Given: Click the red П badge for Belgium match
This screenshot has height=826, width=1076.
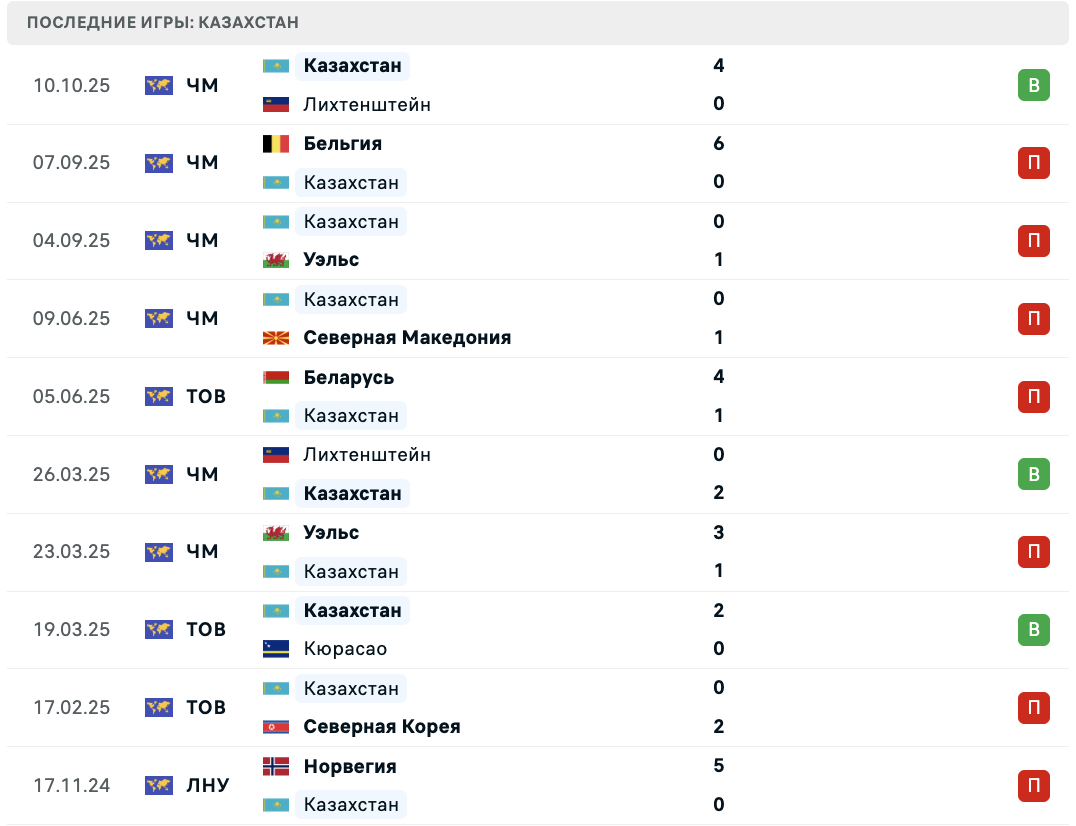Looking at the screenshot, I should [x=1033, y=163].
